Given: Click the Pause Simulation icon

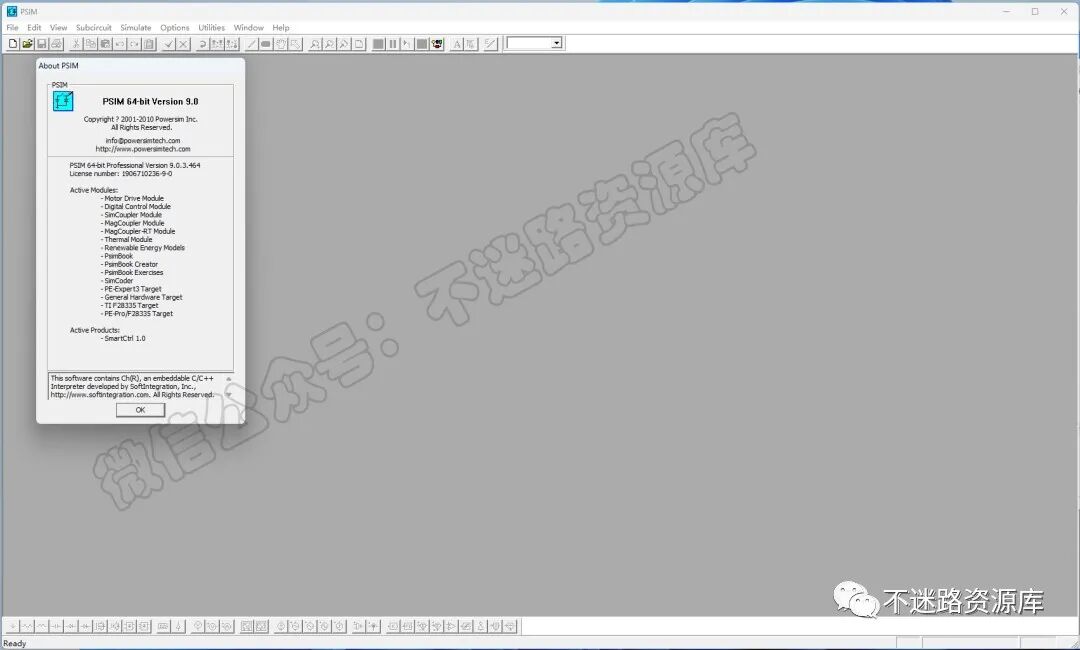Looking at the screenshot, I should (x=393, y=43).
